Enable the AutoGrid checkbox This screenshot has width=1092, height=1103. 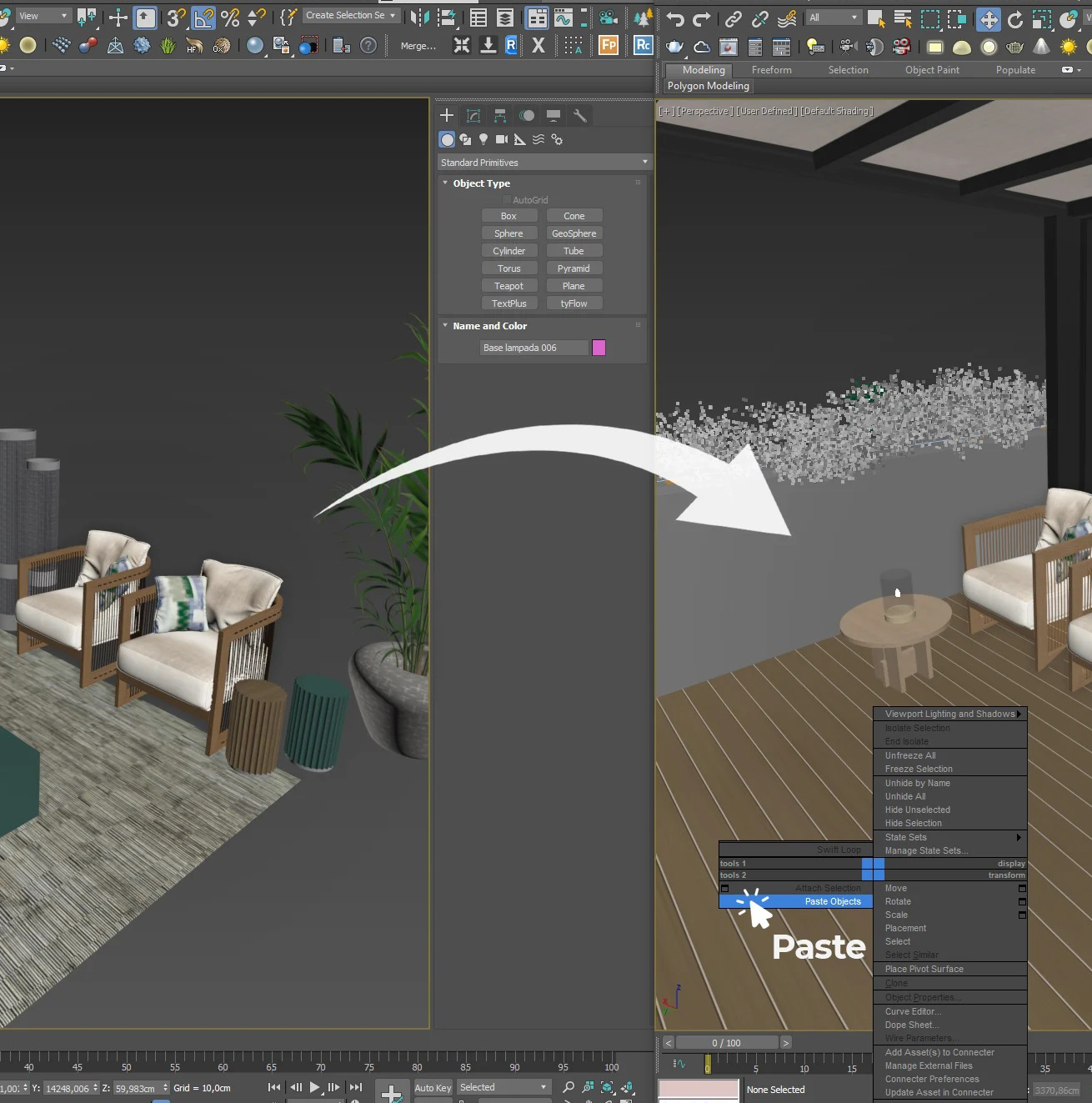[507, 200]
